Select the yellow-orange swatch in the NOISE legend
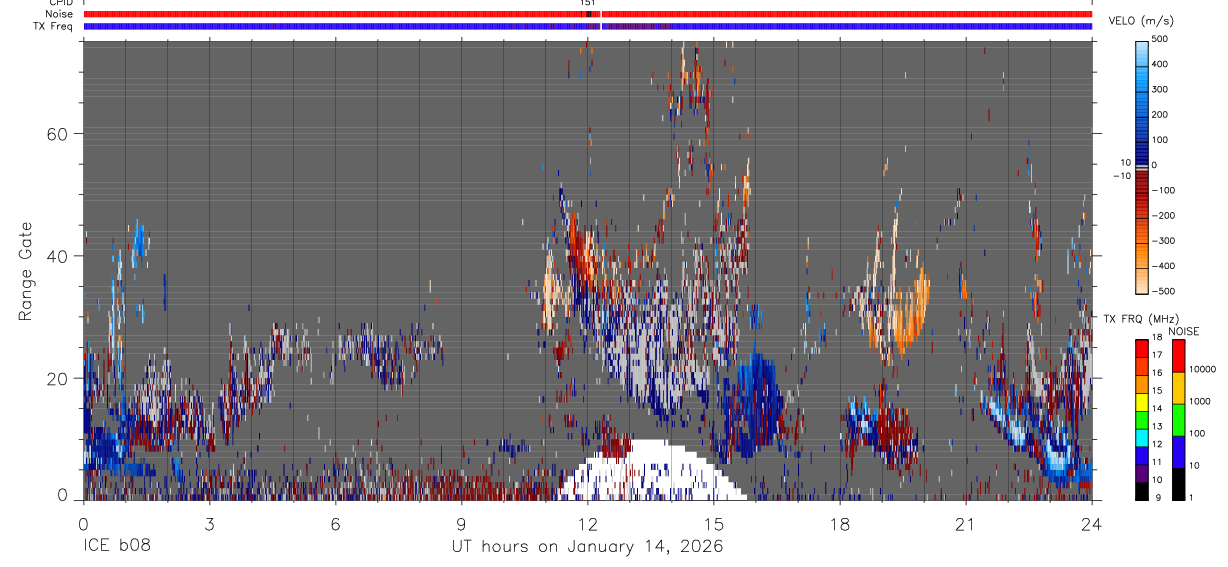 click(1177, 388)
